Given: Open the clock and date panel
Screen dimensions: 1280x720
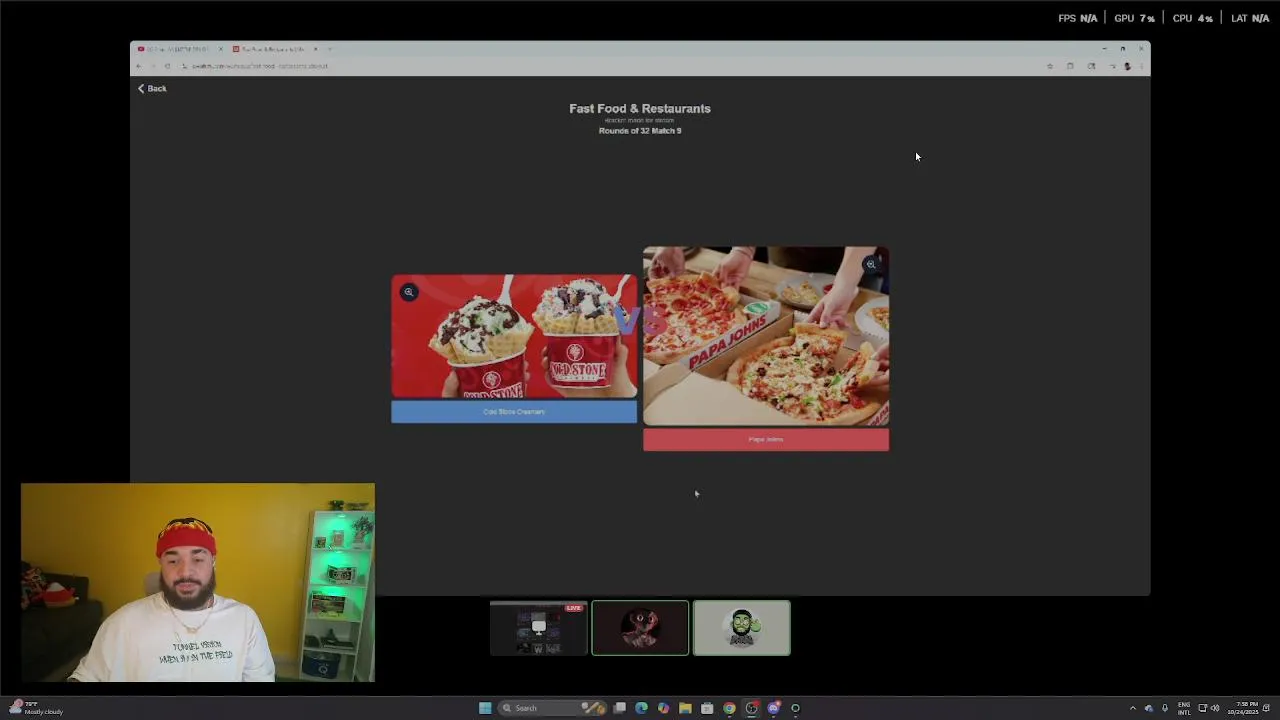Looking at the screenshot, I should pyautogui.click(x=1245, y=708).
